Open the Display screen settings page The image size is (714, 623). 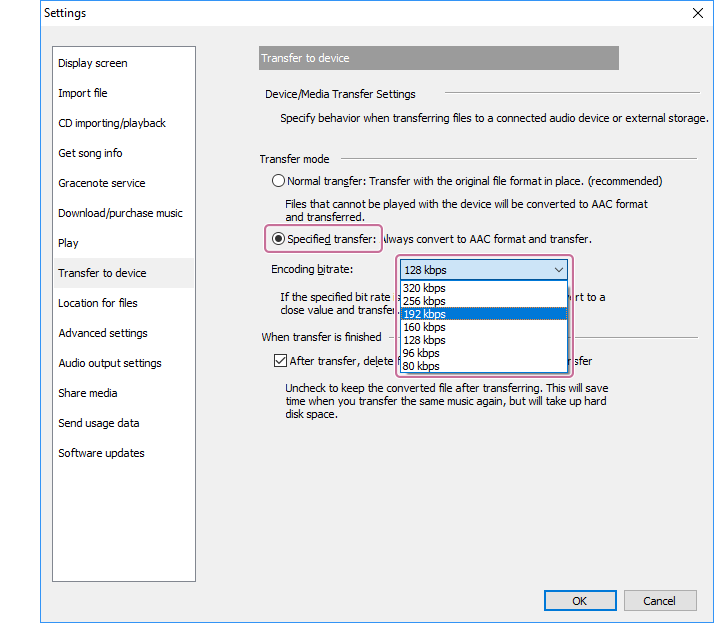(x=93, y=63)
